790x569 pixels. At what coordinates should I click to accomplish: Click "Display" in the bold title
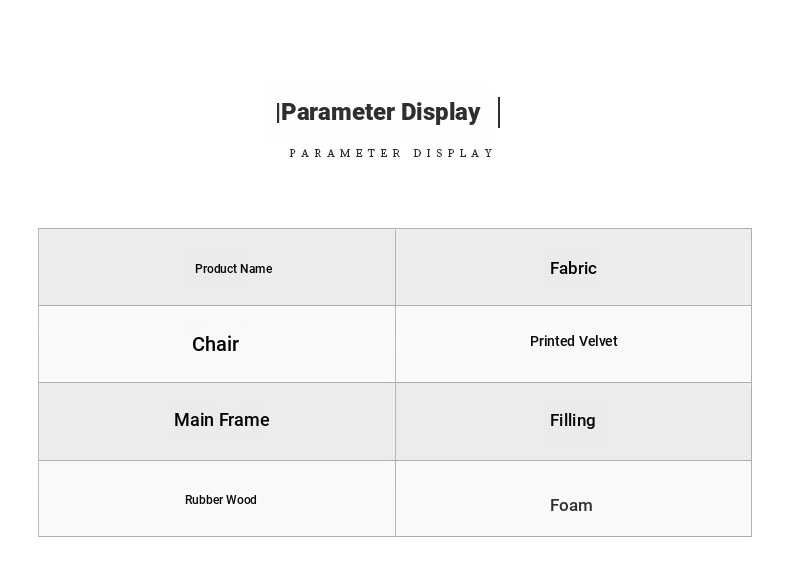tap(440, 112)
